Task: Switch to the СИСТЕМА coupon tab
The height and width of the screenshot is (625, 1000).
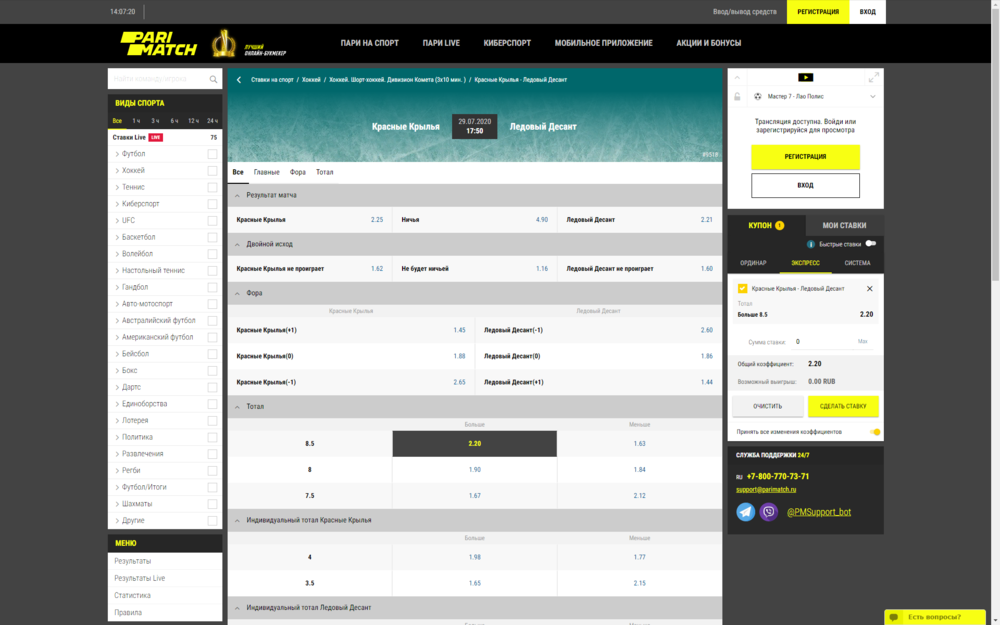Action: click(x=857, y=263)
